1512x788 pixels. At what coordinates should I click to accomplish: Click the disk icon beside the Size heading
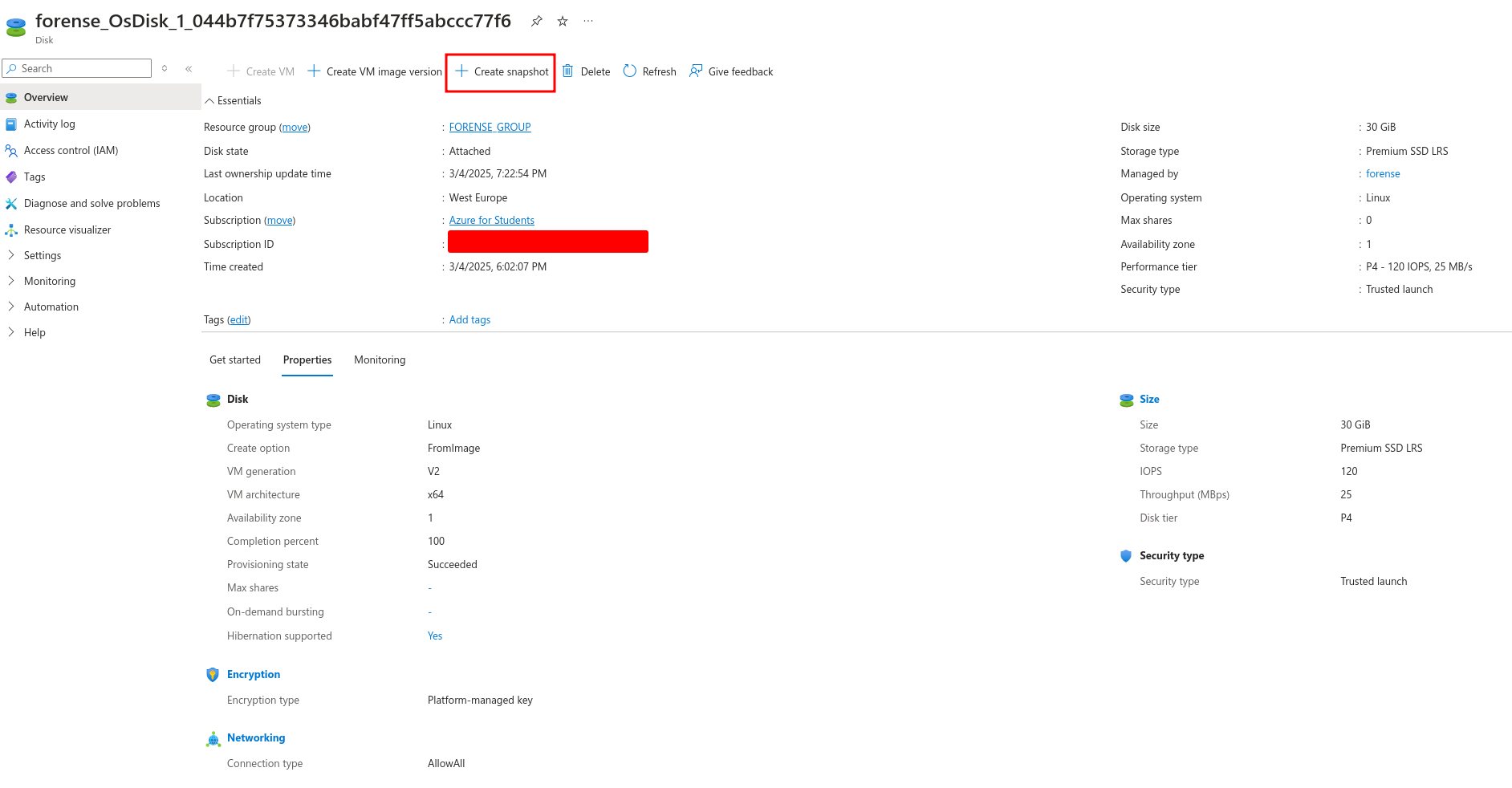(x=1126, y=400)
